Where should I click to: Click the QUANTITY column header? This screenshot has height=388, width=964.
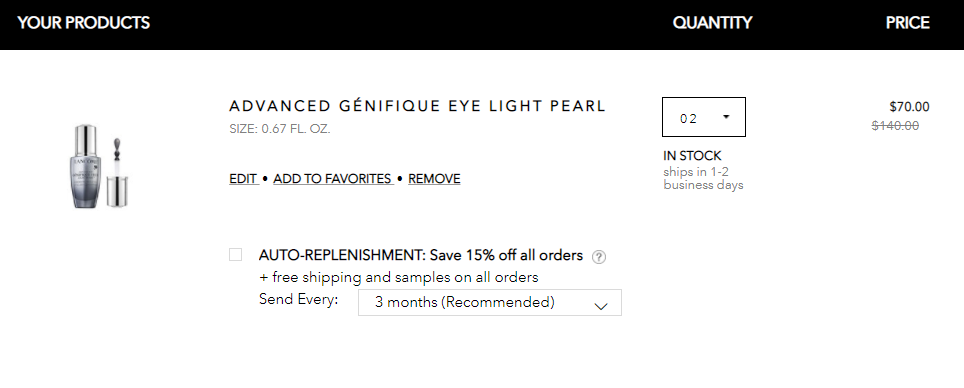(x=712, y=23)
